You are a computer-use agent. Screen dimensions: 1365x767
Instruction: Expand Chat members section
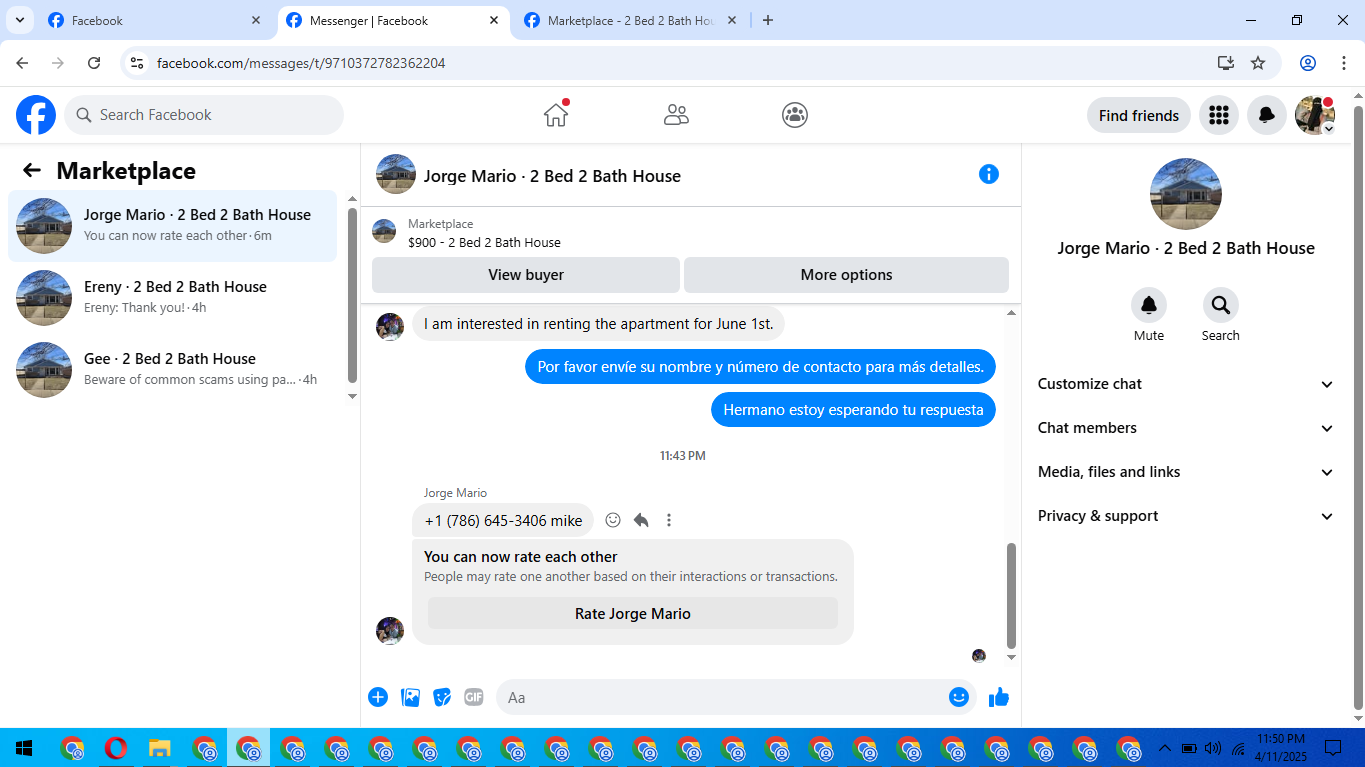[1186, 428]
